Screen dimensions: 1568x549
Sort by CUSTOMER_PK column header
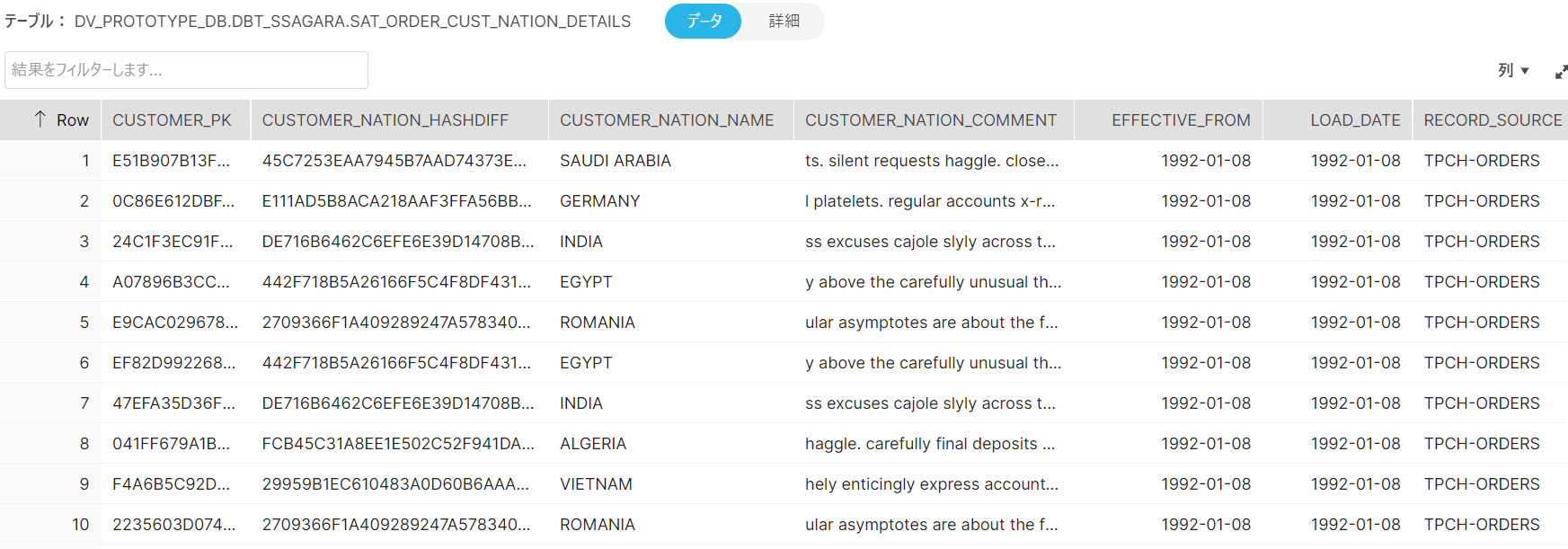(172, 120)
